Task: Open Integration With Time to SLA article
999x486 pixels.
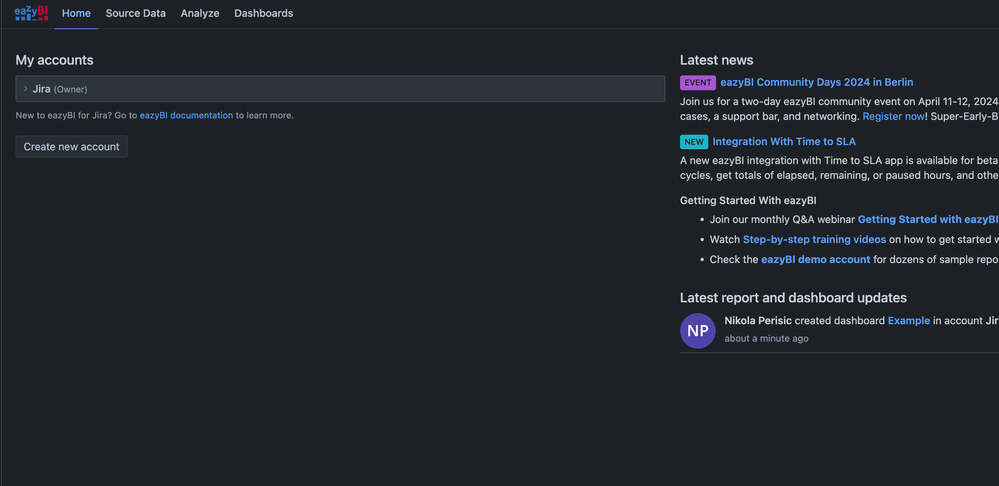Action: [x=784, y=141]
